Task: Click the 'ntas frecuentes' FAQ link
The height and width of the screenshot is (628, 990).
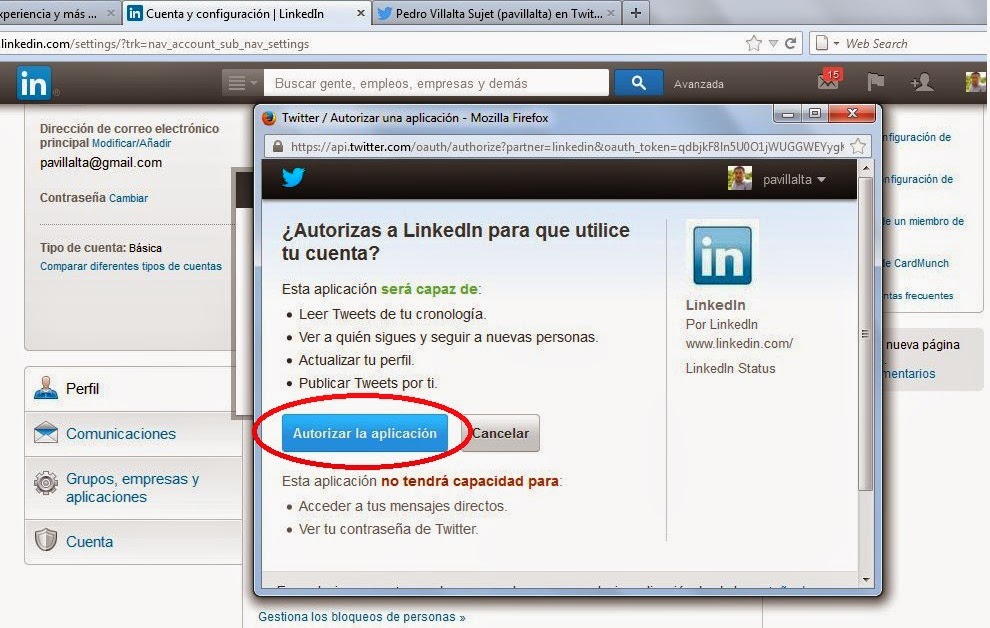Action: click(918, 295)
